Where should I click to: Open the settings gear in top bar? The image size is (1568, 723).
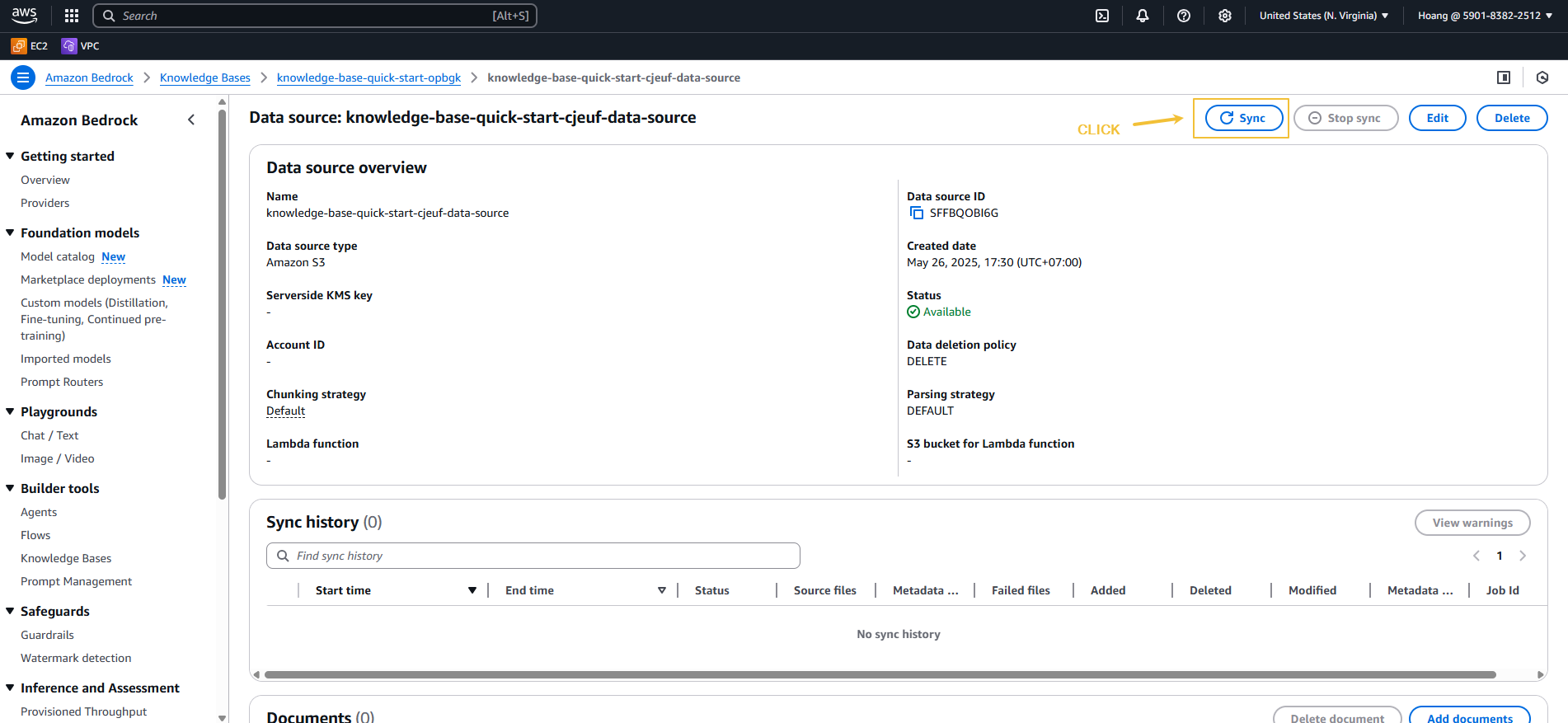point(1225,16)
